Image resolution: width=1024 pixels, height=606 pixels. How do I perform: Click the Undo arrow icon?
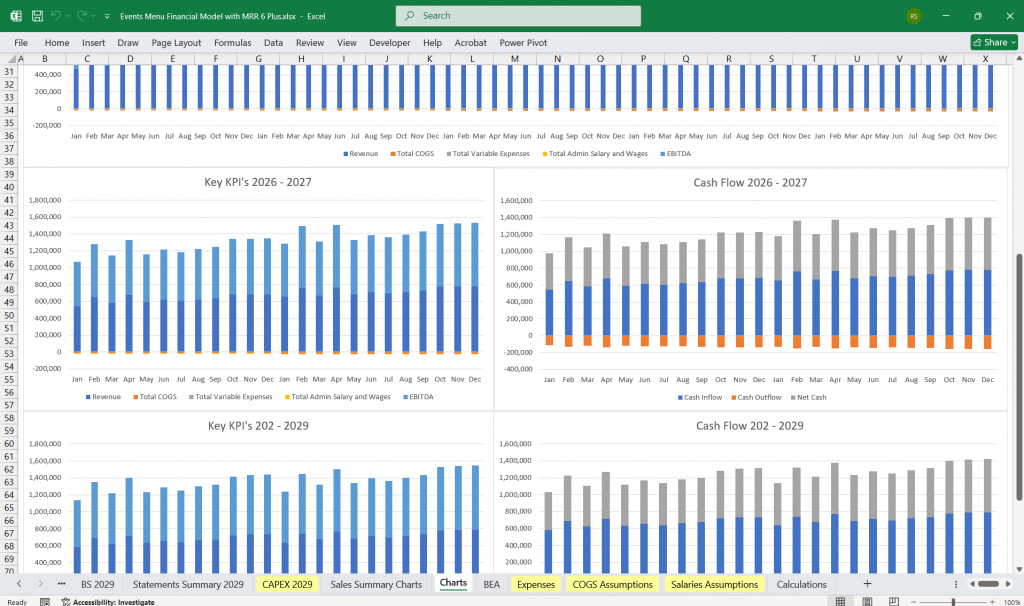[x=57, y=16]
